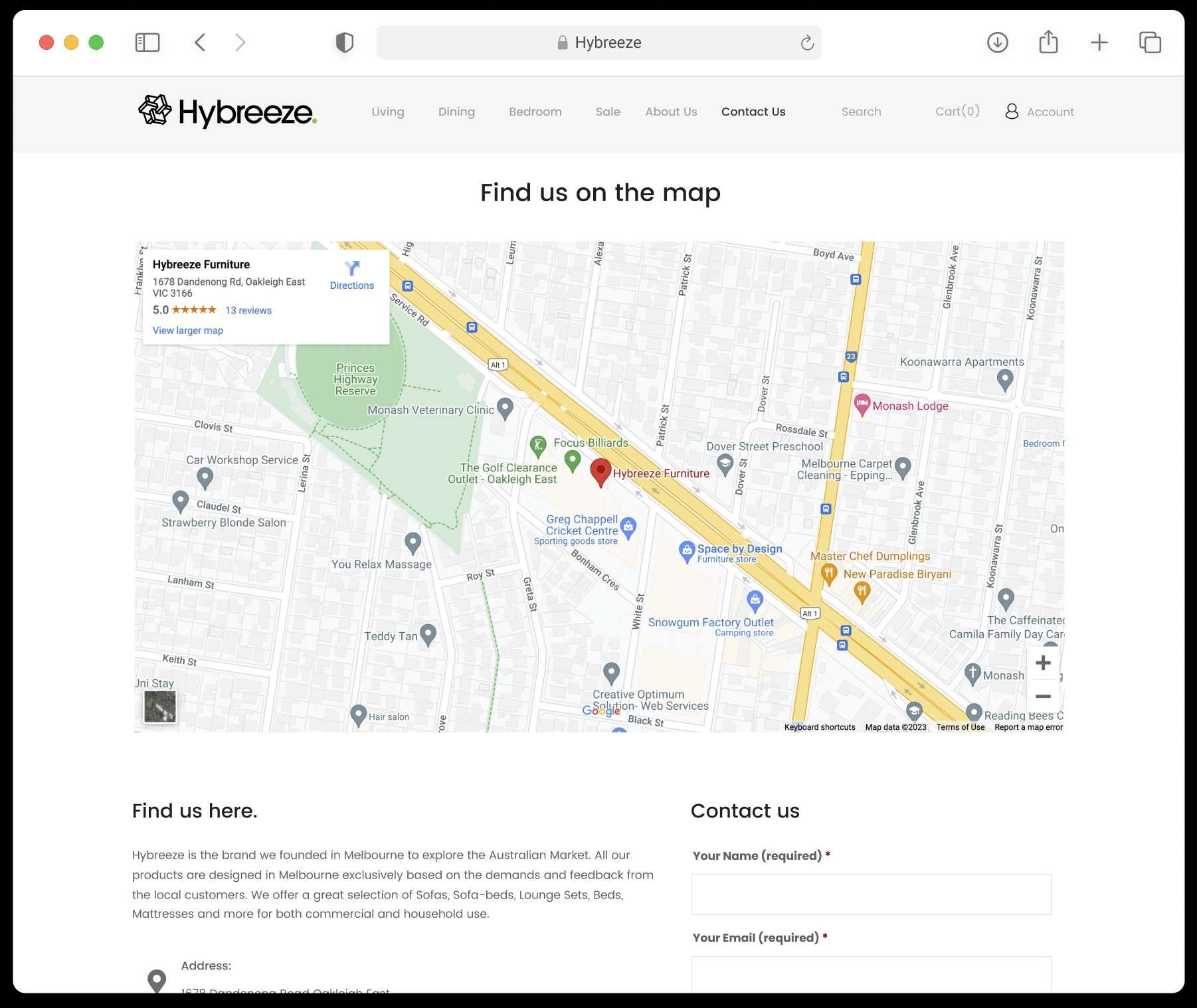Click Report a map error
1197x1008 pixels.
[x=1028, y=727]
